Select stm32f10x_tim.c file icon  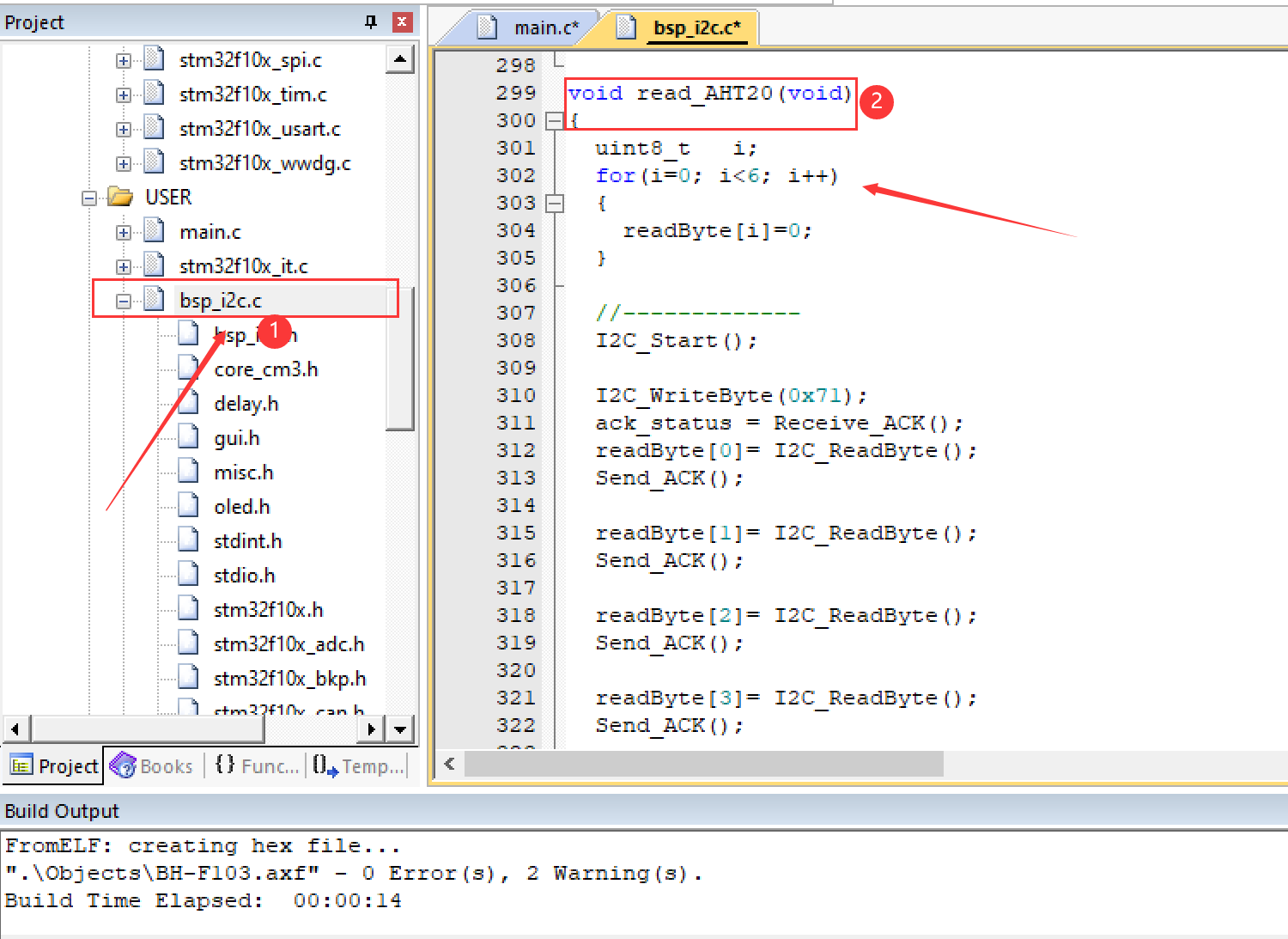coord(155,93)
